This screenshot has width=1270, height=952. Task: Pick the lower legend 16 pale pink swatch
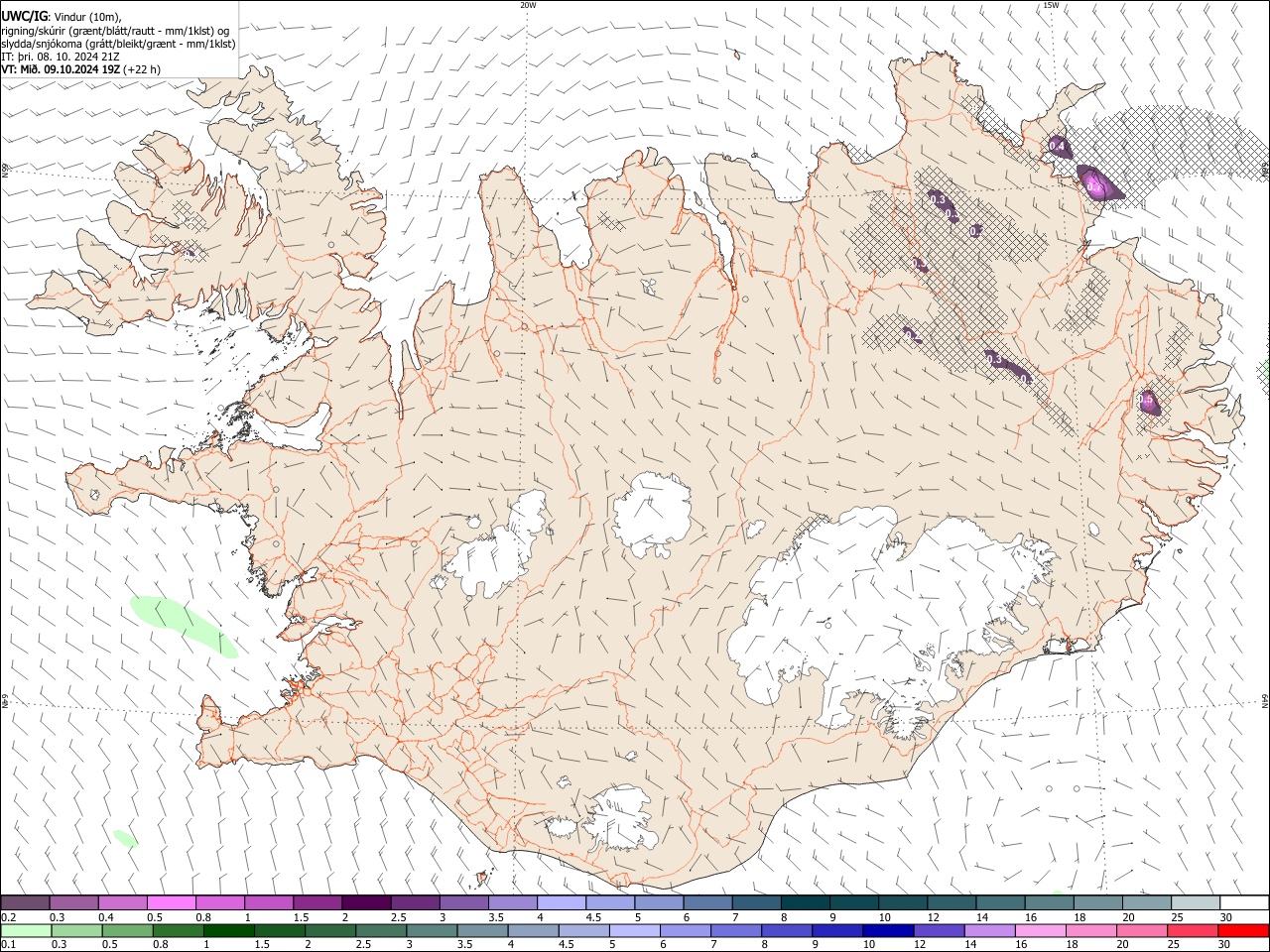coord(1040,930)
